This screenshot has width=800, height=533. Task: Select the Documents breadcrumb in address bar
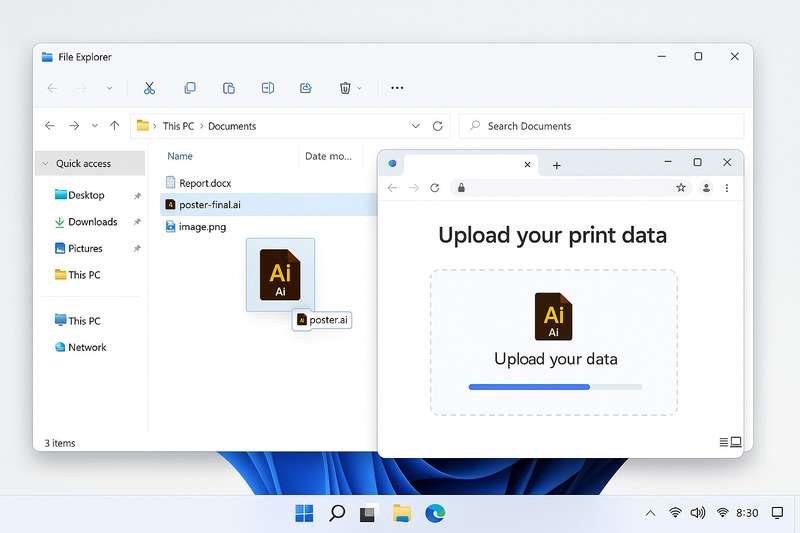click(x=232, y=126)
